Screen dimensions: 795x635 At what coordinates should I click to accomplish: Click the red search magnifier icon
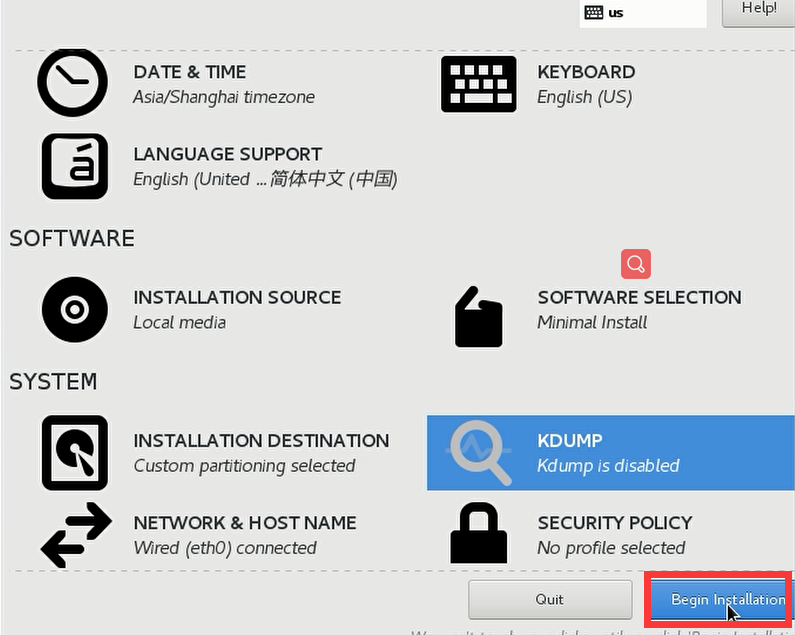[x=636, y=264]
